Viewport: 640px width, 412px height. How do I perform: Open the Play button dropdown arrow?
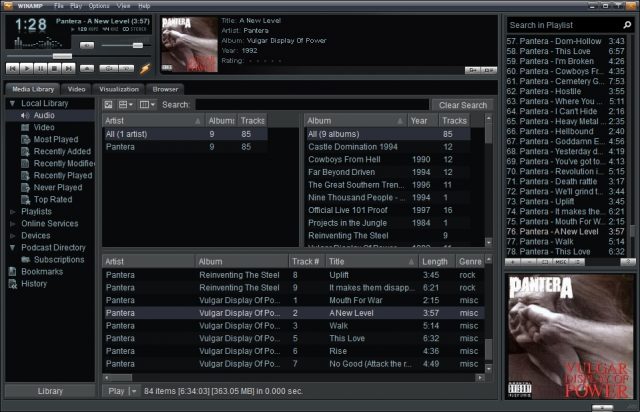click(x=134, y=391)
